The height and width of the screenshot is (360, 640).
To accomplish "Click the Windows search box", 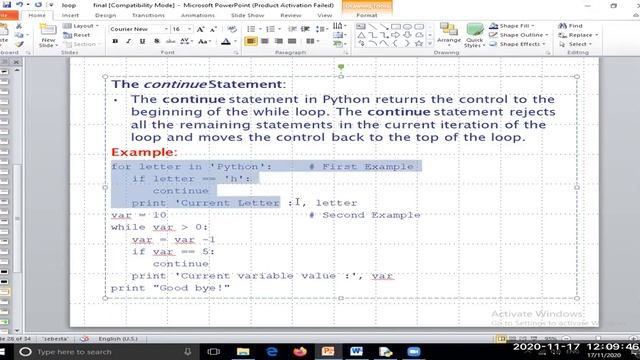I will click(x=106, y=351).
